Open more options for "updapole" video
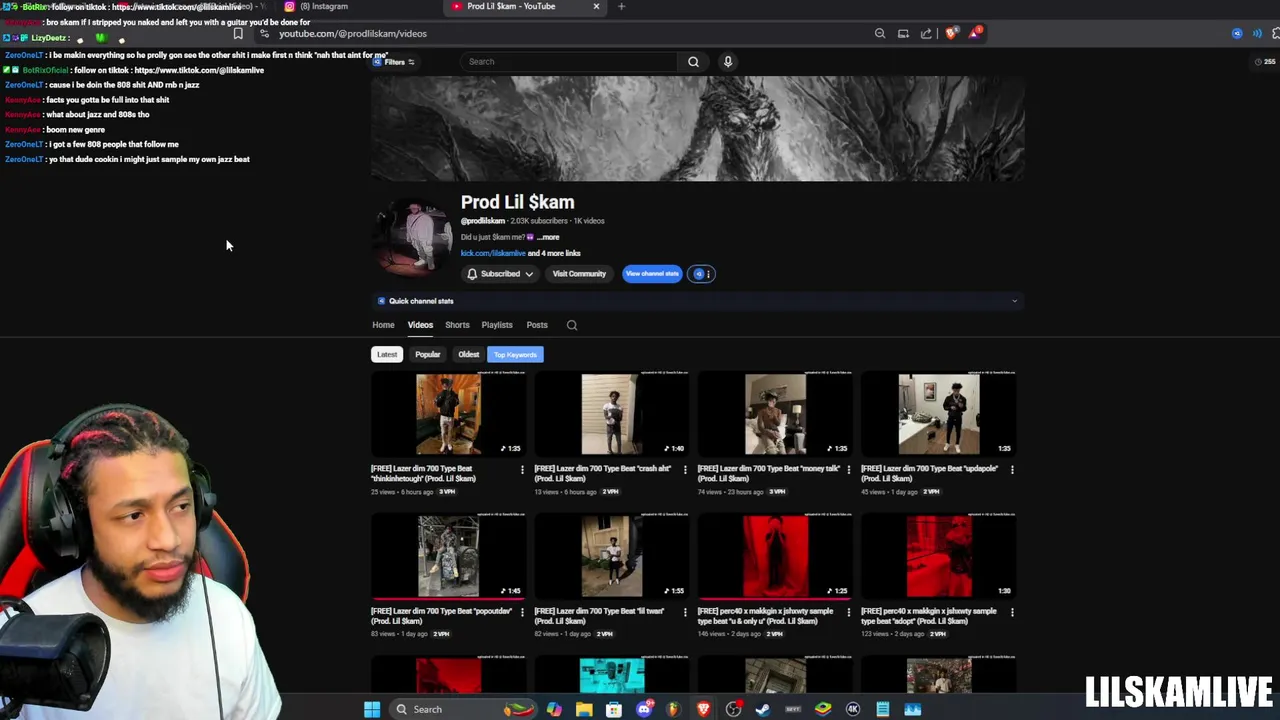Image resolution: width=1280 pixels, height=720 pixels. pos(1012,469)
